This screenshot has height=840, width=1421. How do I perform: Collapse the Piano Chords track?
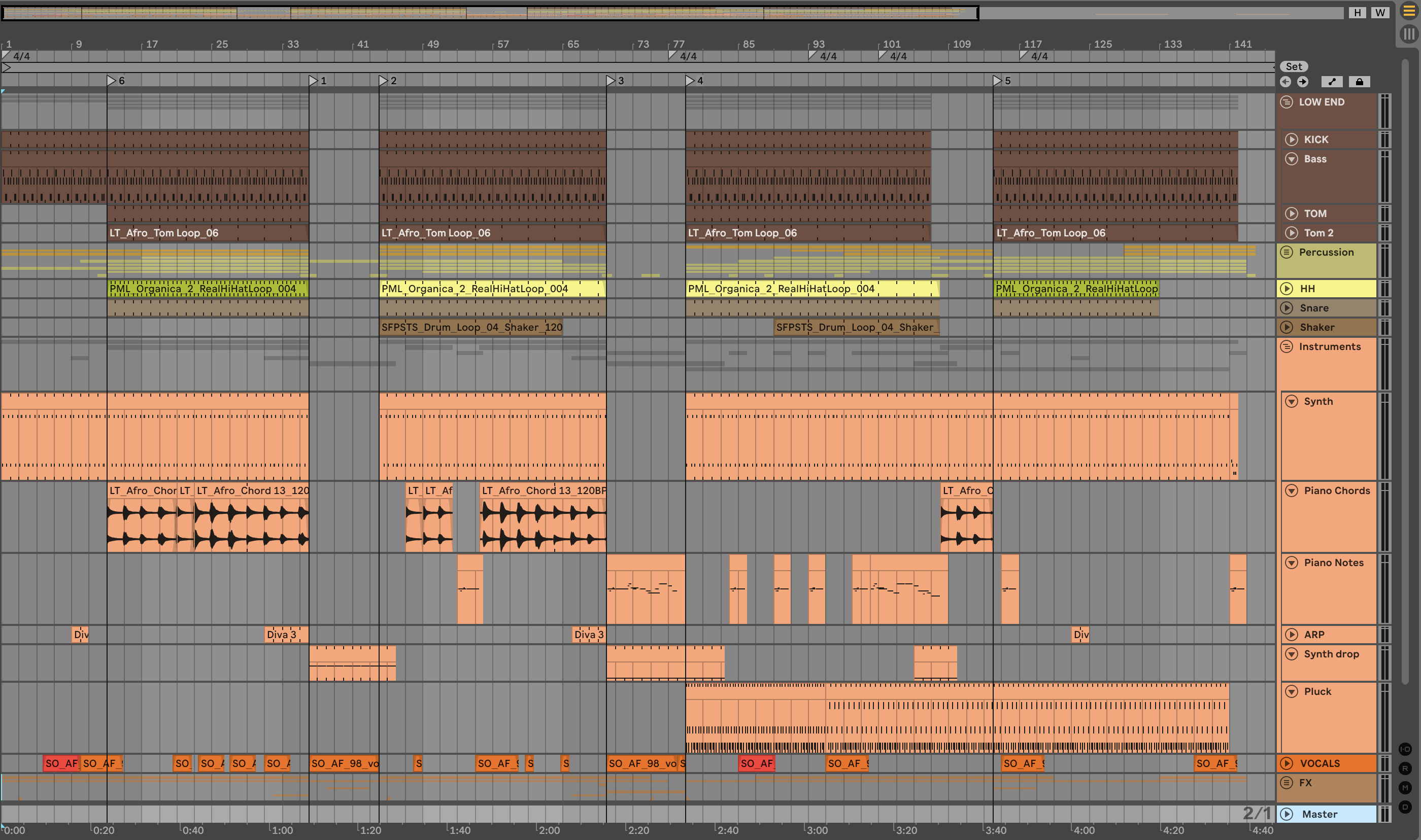pos(1292,491)
